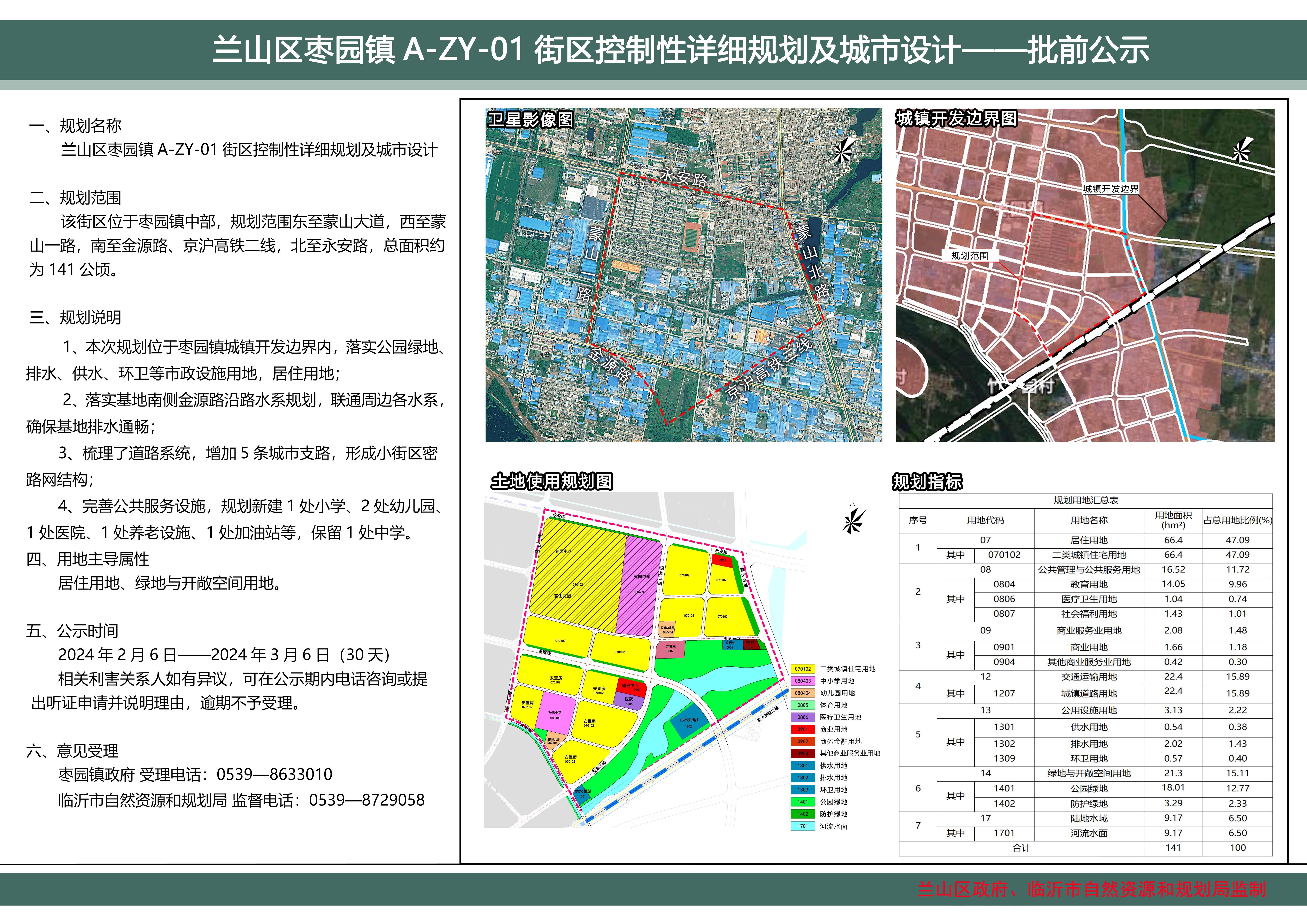Screen dimensions: 1307x924
Task: Click the 土地使用规划图 map title
Action: (x=552, y=481)
